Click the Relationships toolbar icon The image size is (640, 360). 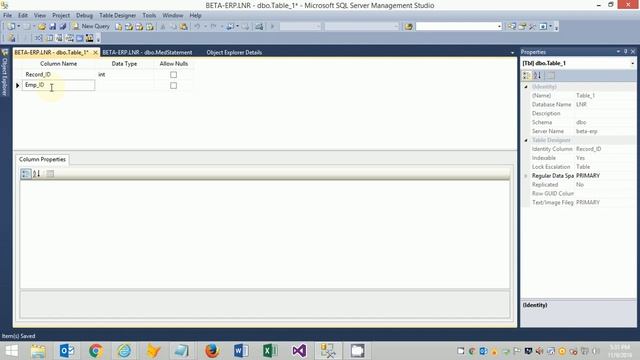pos(38,38)
